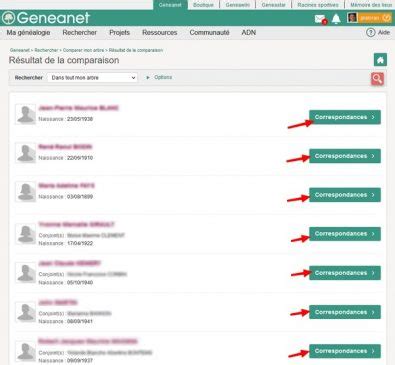This screenshot has width=395, height=365.
Task: Select the ADN menu item
Action: 249,32
